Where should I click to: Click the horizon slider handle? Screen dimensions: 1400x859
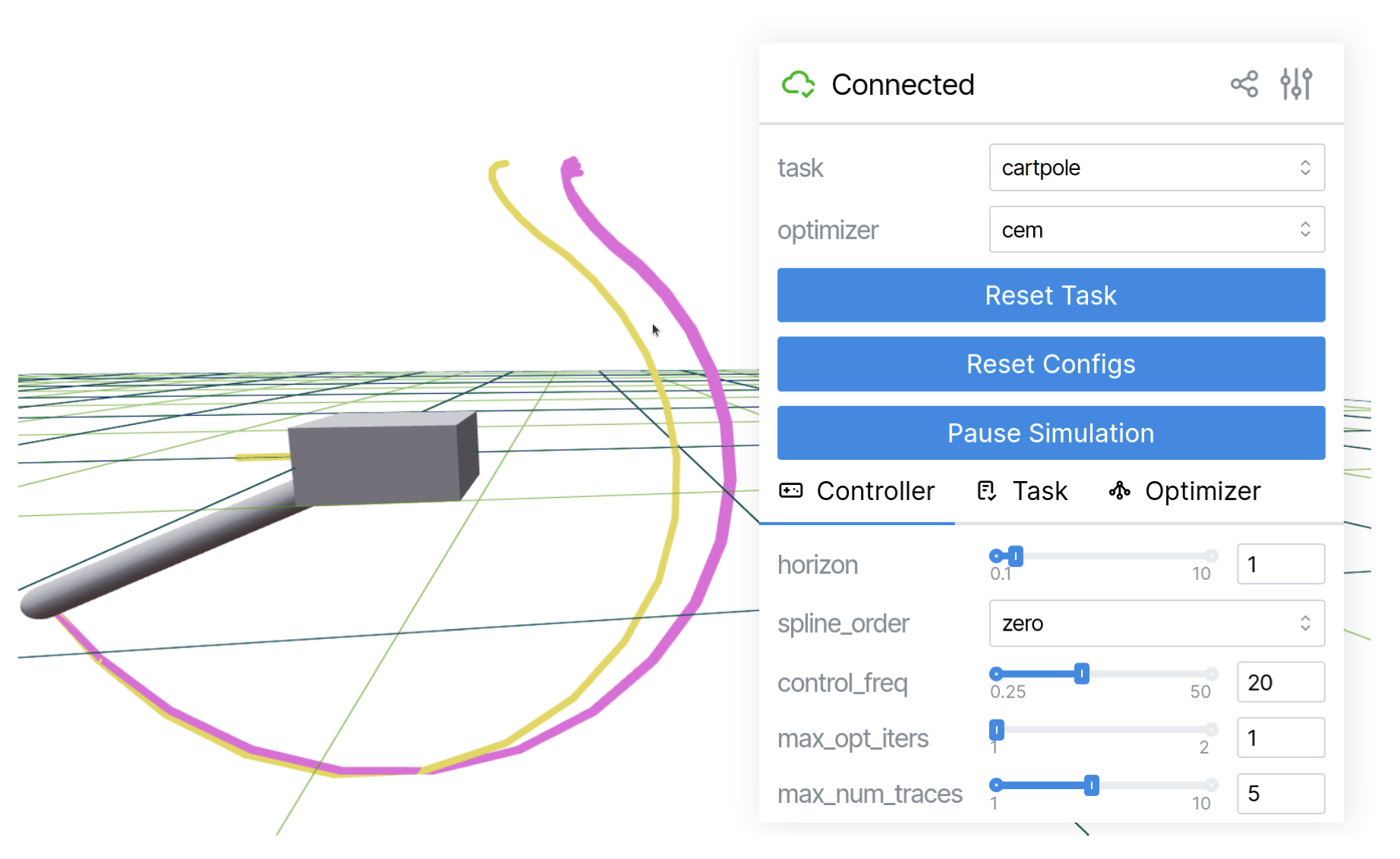1015,556
